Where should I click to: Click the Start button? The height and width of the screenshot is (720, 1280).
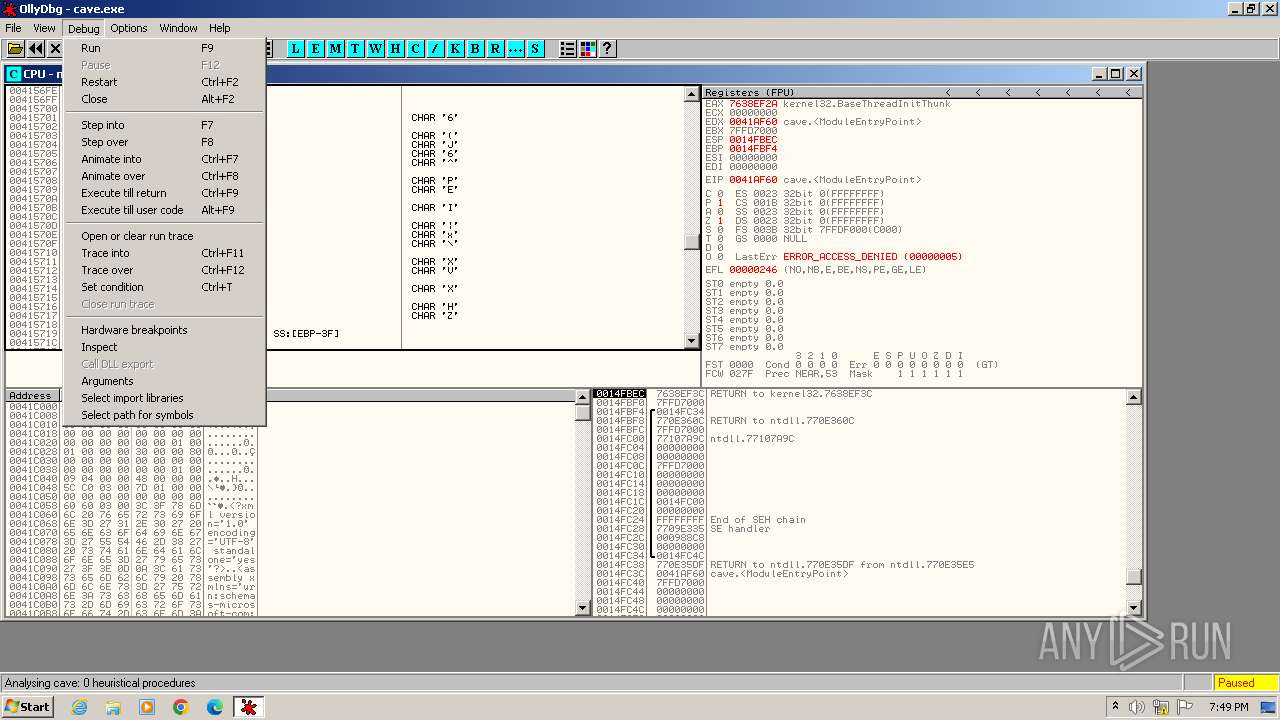[x=27, y=707]
